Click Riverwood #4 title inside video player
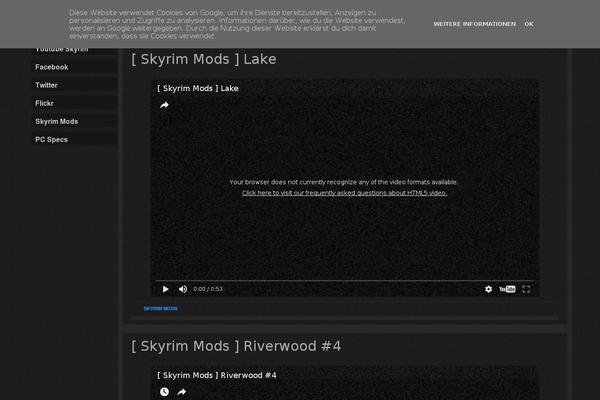 217,375
